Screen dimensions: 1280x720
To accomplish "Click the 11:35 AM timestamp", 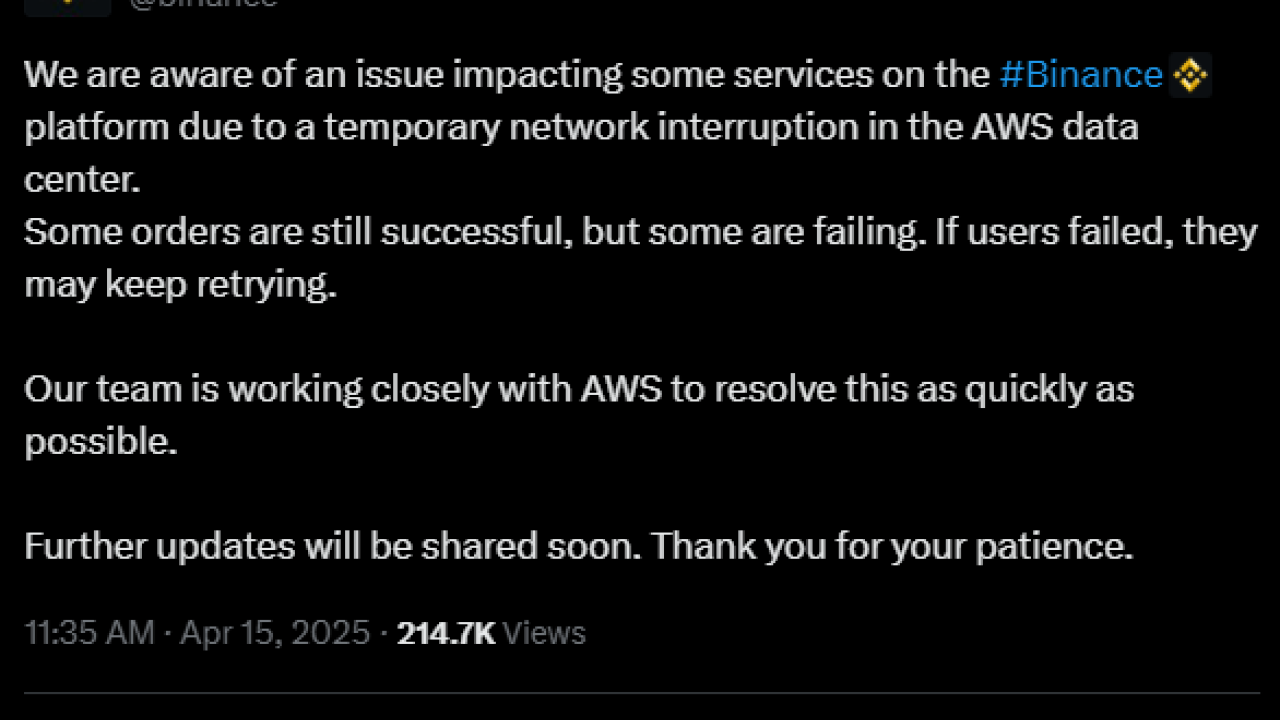I will [90, 633].
